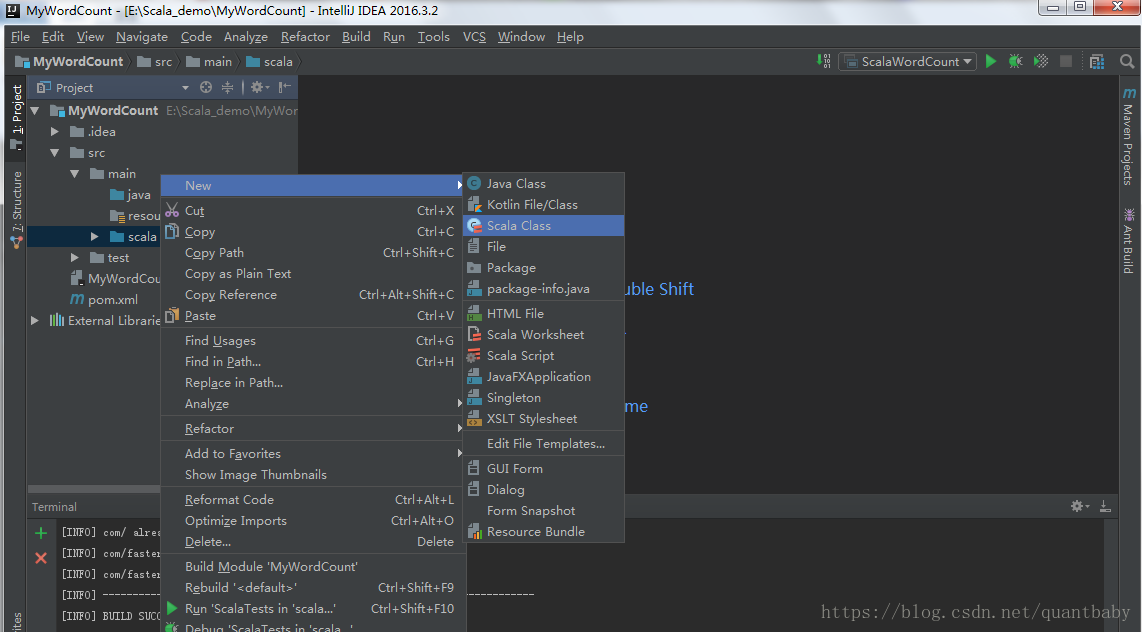Screen dimensions: 1142x632
Task: Click Scala Worksheet icon in submenu
Action: [x=474, y=334]
